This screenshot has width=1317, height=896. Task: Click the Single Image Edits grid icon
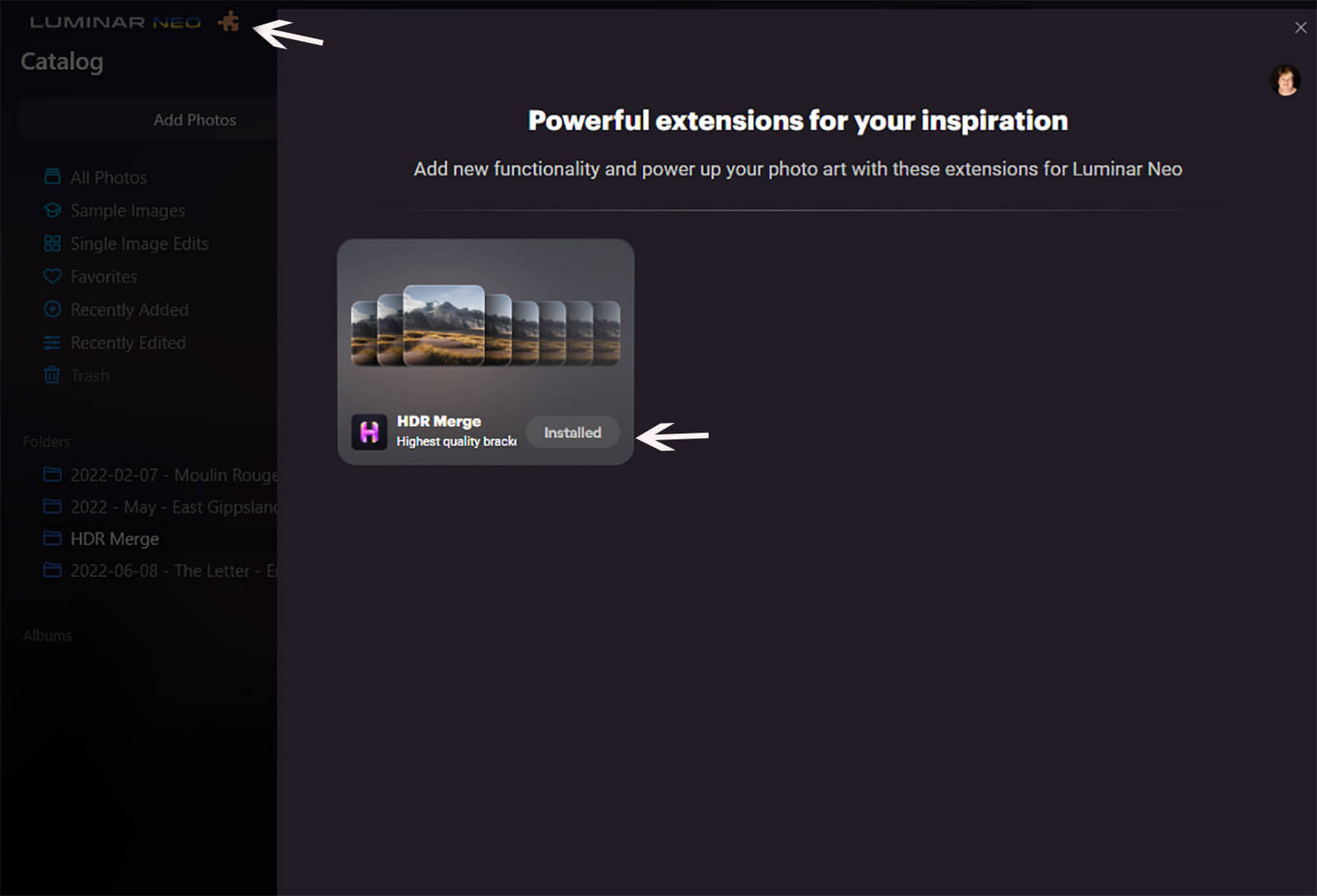pyautogui.click(x=53, y=244)
